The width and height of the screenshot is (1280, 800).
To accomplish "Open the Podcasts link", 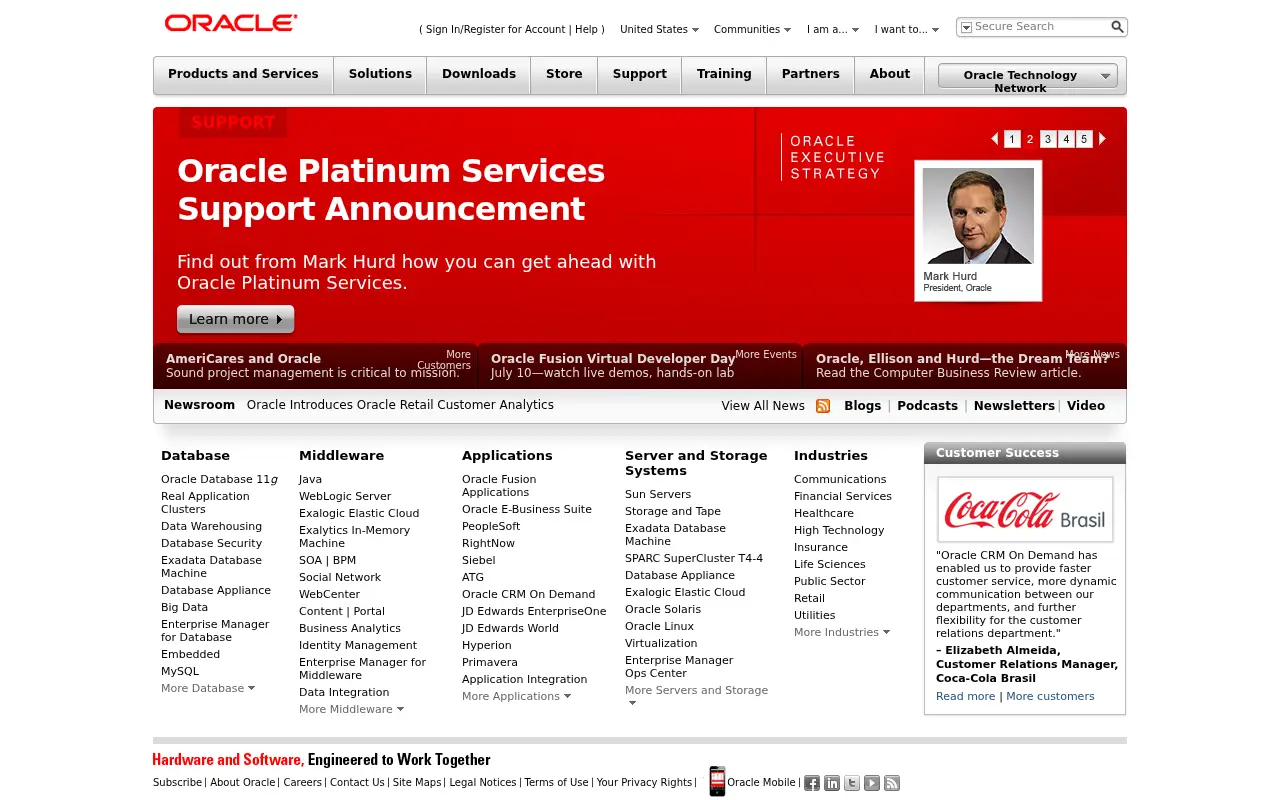I will coord(927,406).
